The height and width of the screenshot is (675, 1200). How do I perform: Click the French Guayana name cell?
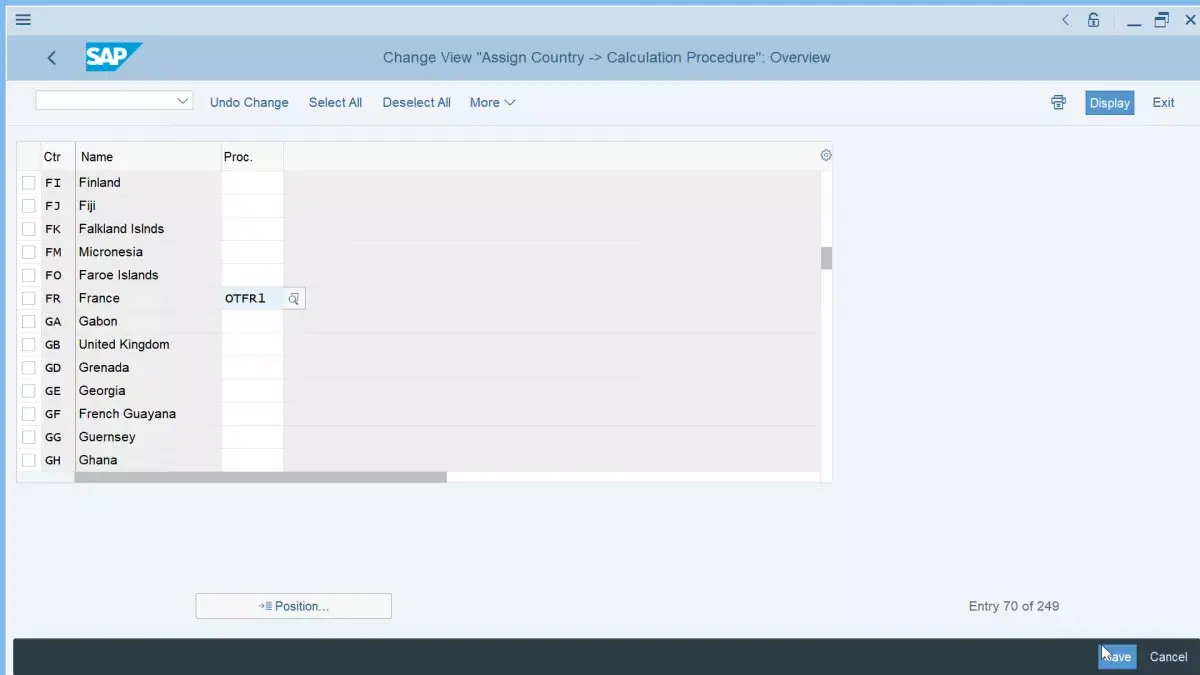(x=148, y=413)
